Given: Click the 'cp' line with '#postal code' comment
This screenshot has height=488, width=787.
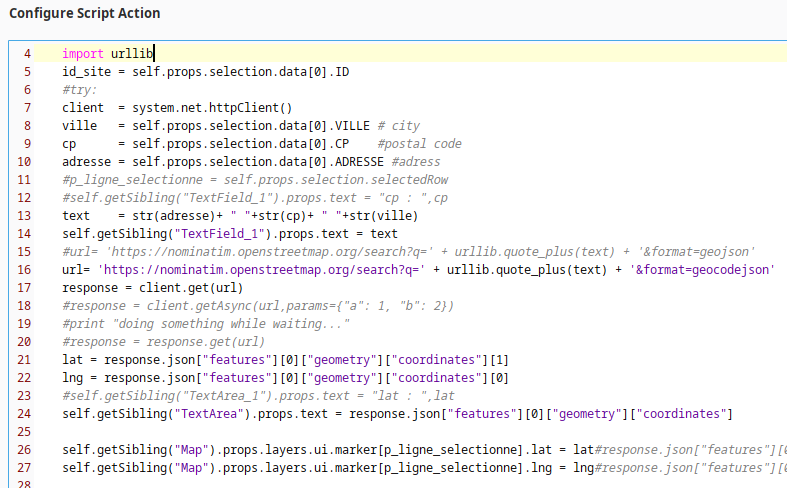Looking at the screenshot, I should point(262,144).
